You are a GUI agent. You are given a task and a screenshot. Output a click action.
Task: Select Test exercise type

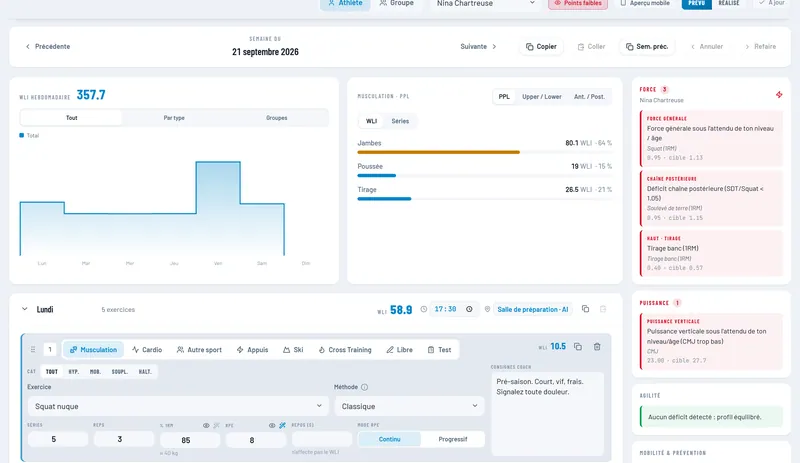point(439,350)
